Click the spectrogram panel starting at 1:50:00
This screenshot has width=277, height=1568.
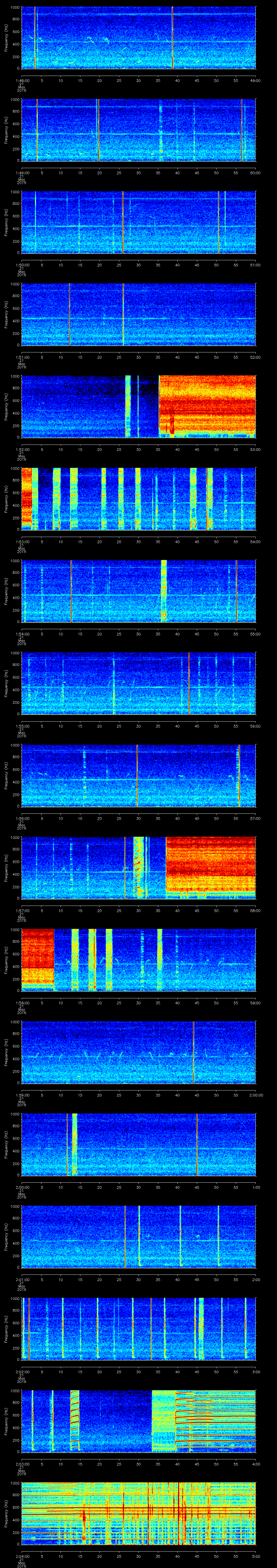pyautogui.click(x=139, y=222)
